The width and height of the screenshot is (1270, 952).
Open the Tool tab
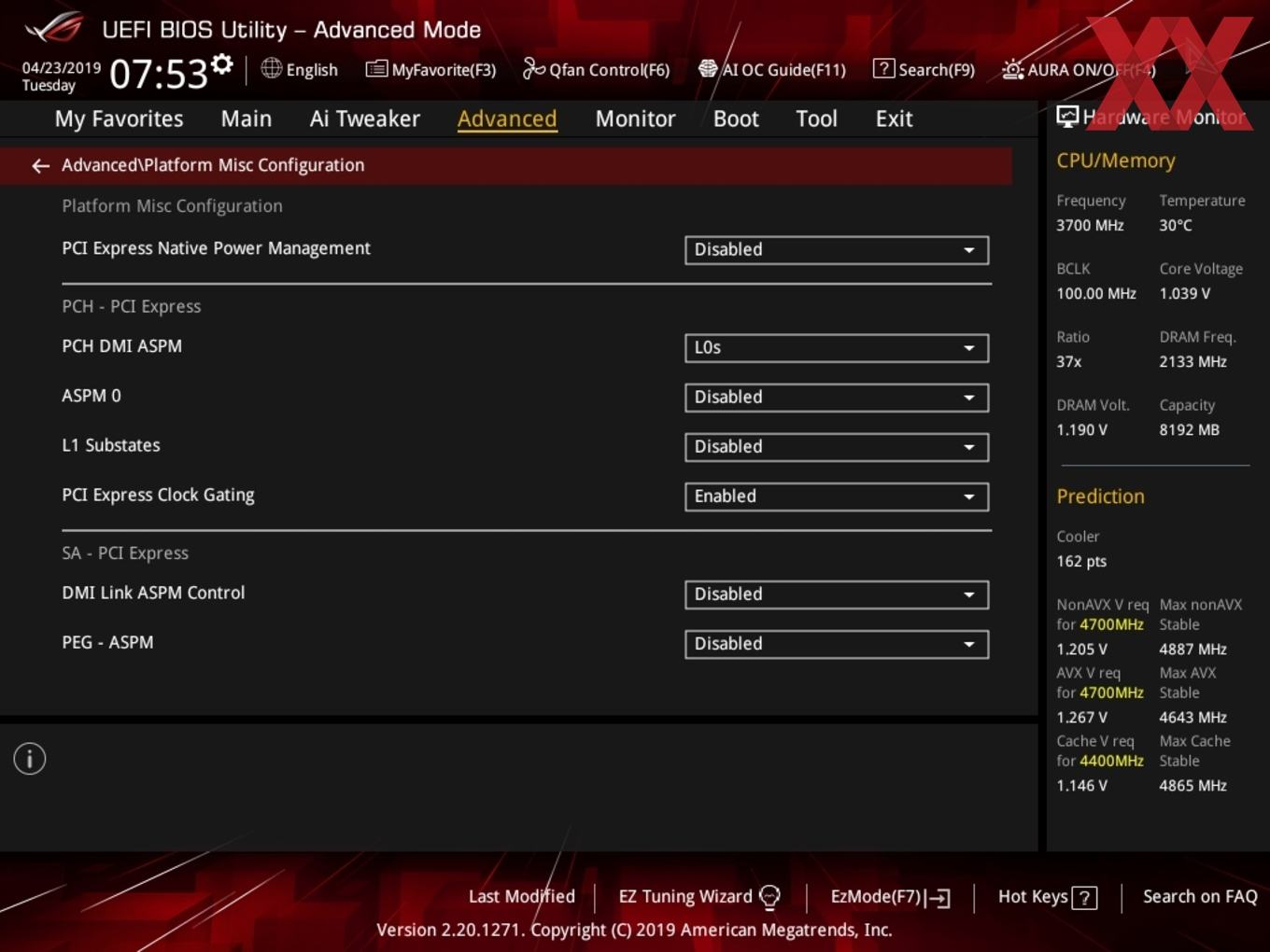tap(816, 119)
